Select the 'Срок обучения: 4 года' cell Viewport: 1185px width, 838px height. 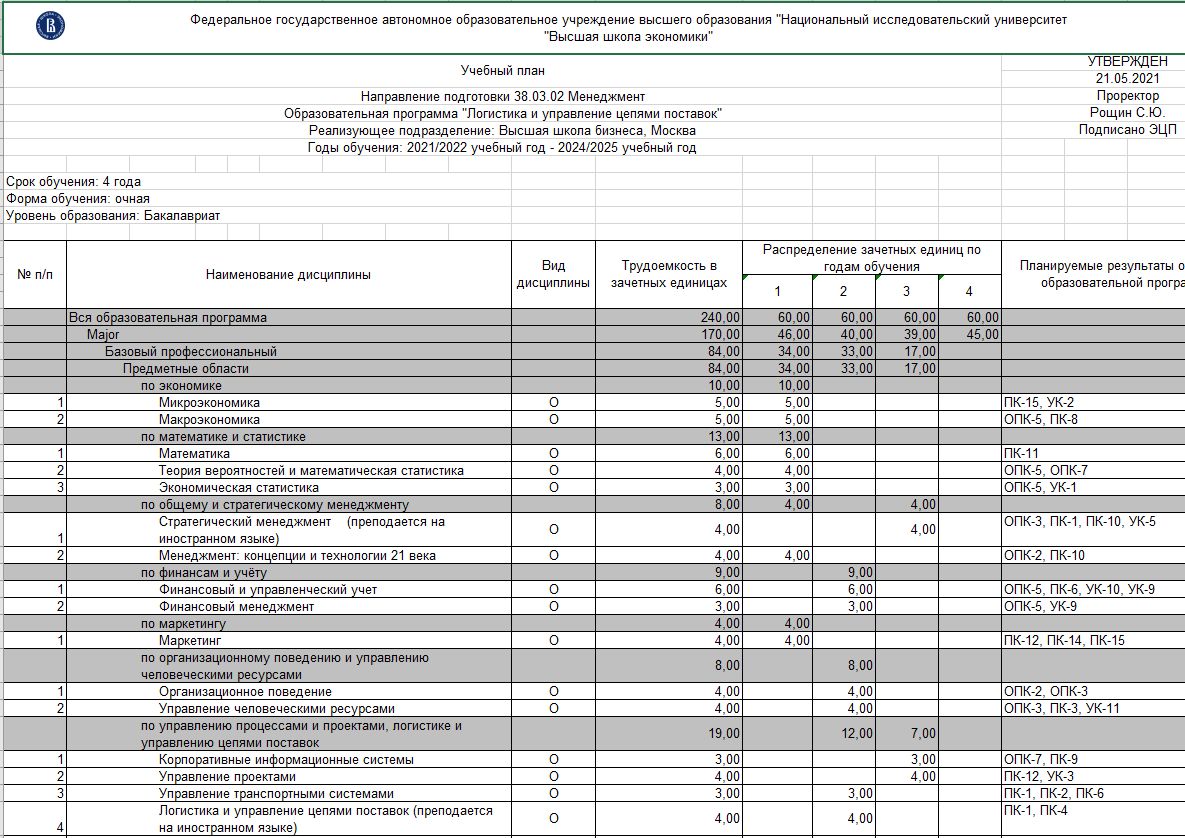[74, 182]
